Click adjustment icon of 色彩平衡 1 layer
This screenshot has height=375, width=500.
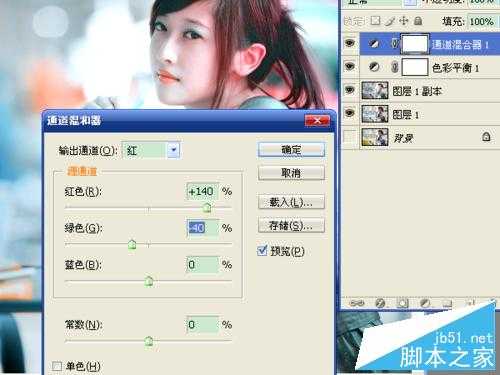click(x=374, y=67)
